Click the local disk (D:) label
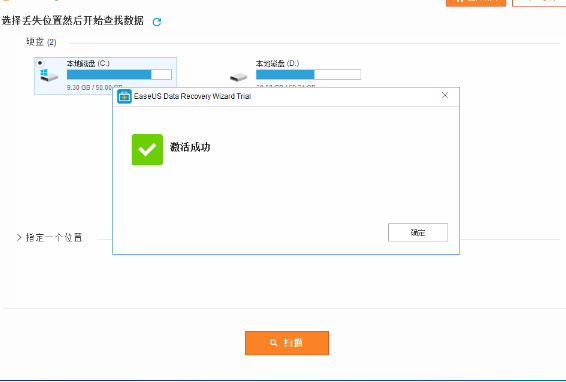Viewport: 566px width, 382px height. [x=277, y=64]
